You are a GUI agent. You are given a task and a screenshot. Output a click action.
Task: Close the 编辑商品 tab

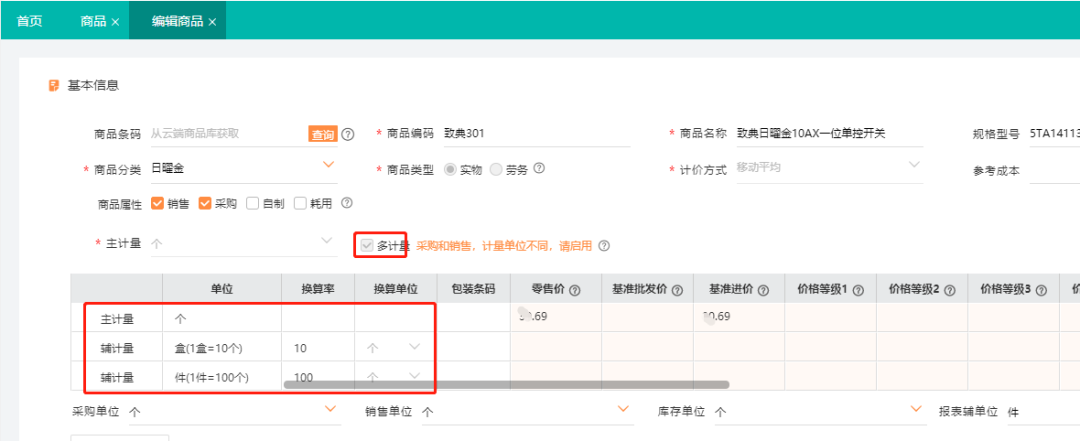pos(212,21)
